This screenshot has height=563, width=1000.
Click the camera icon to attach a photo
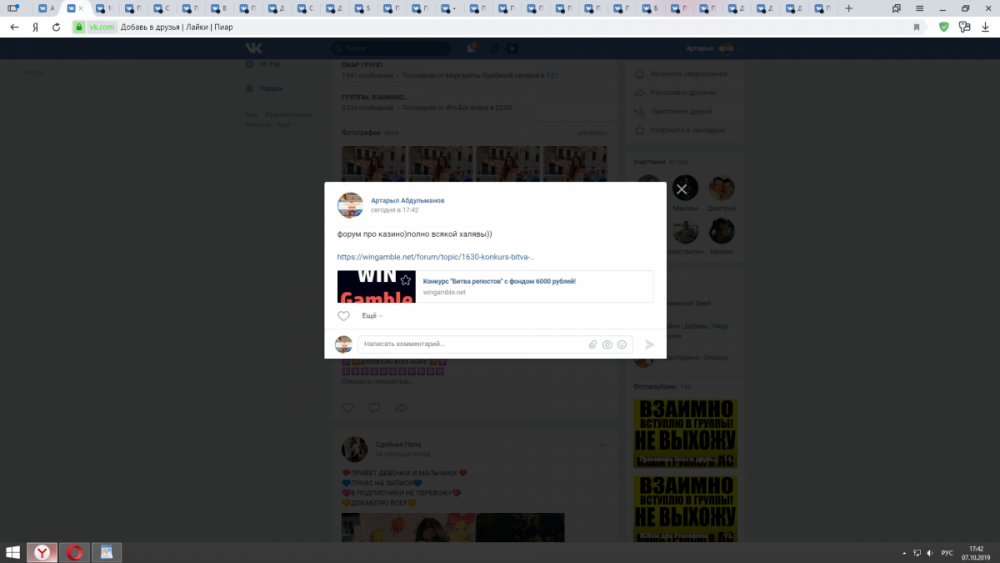click(x=607, y=344)
